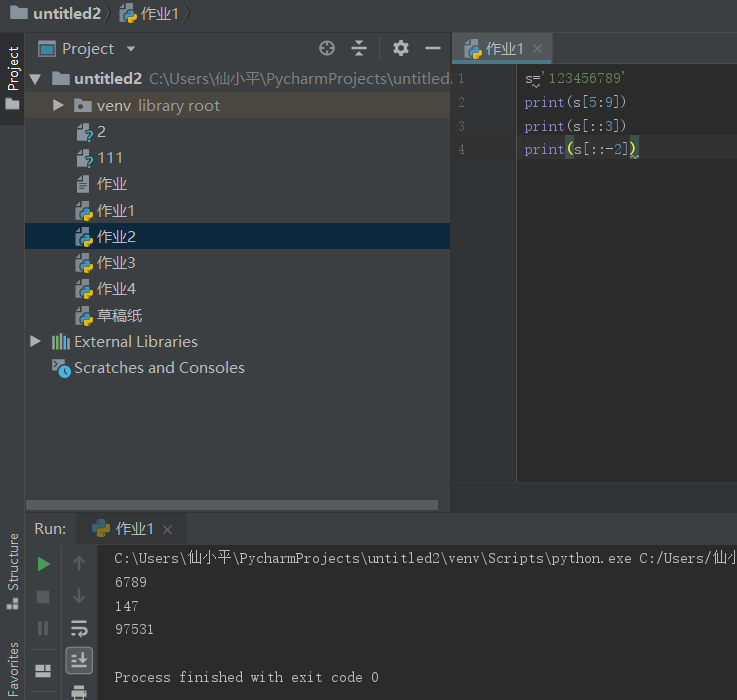This screenshot has width=737, height=700.
Task: Click the untitled2 root folder row
Action: 237,79
